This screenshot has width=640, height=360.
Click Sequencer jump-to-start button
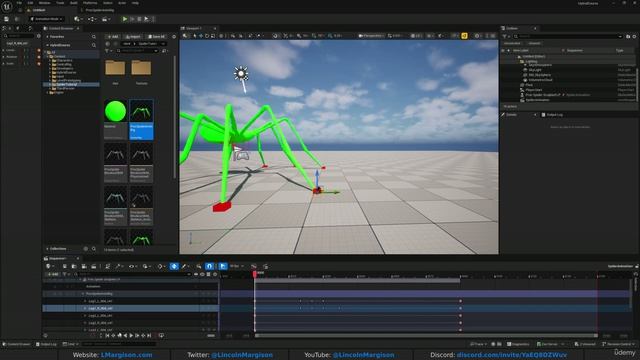107,336
